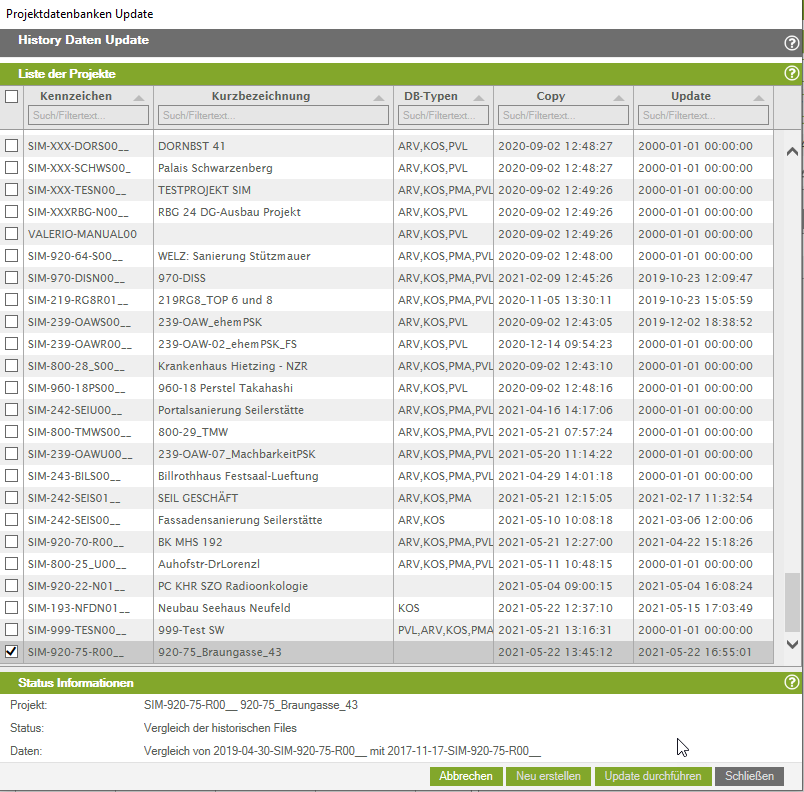Open help icon for Liste der Projekte

click(791, 73)
